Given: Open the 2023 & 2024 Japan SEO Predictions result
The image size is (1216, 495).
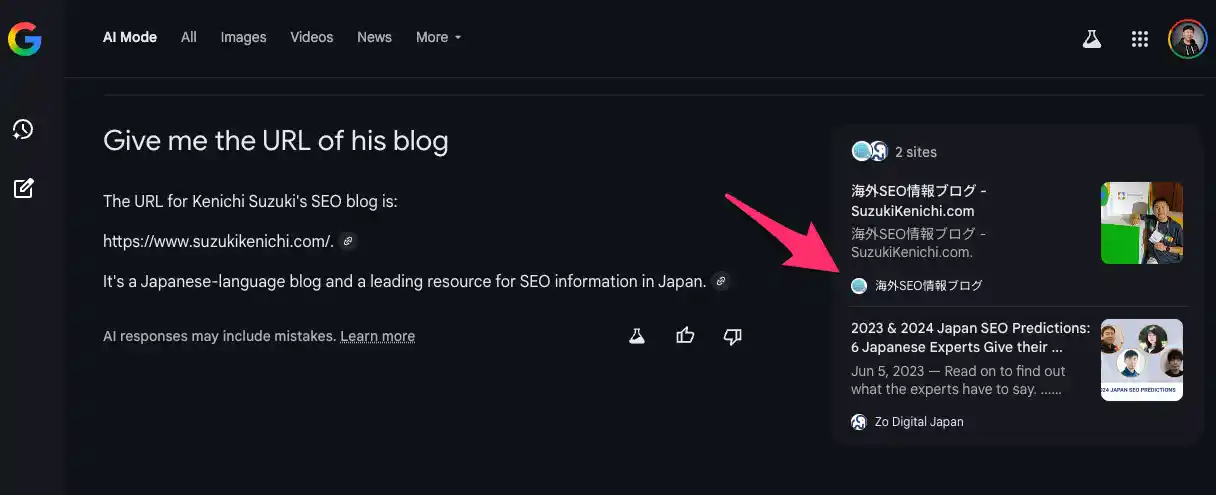Looking at the screenshot, I should tap(970, 337).
